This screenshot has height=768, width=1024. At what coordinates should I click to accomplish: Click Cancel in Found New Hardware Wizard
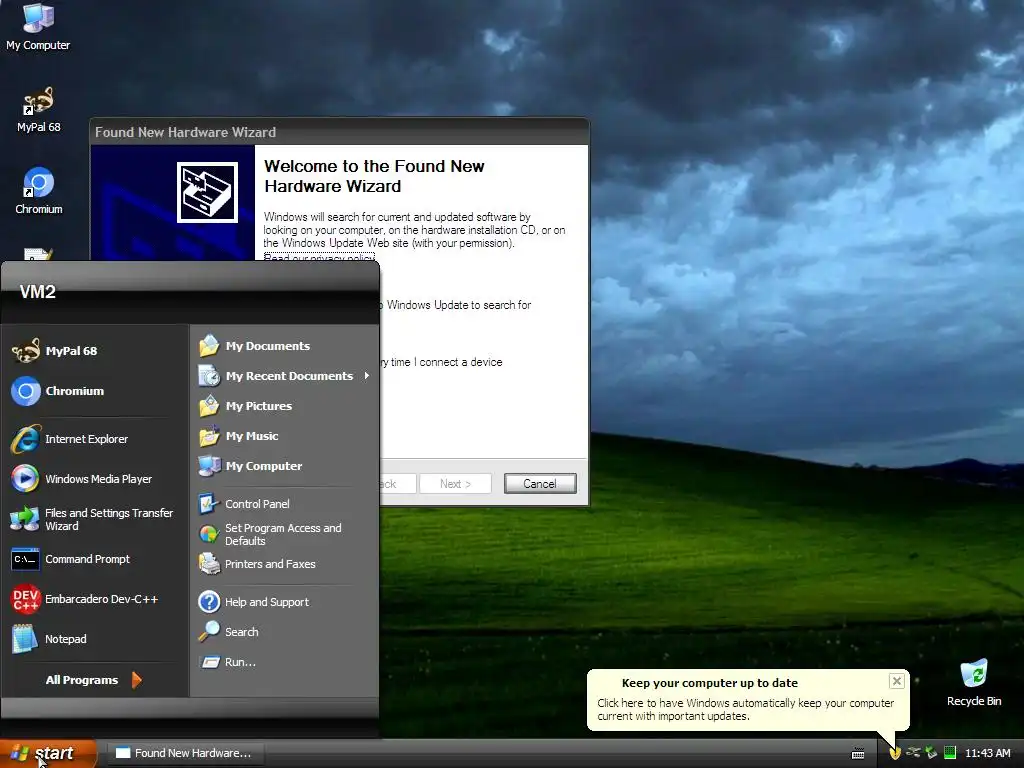(x=540, y=483)
